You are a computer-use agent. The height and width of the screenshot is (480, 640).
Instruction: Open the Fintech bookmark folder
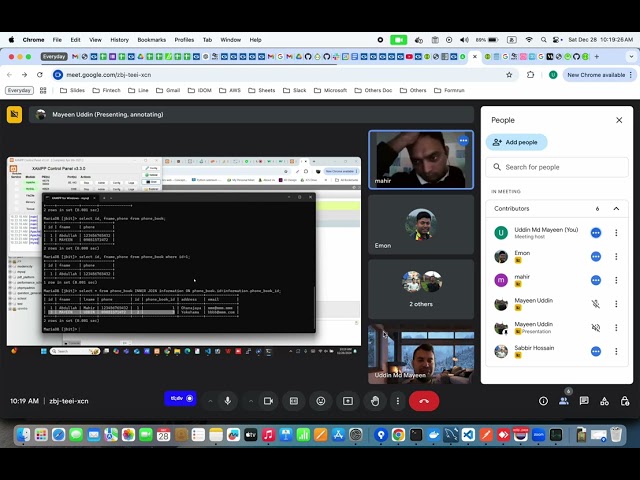(107, 90)
